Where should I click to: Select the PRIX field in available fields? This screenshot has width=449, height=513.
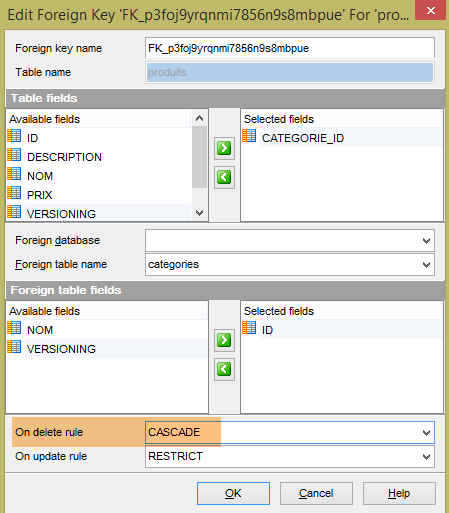[40, 195]
